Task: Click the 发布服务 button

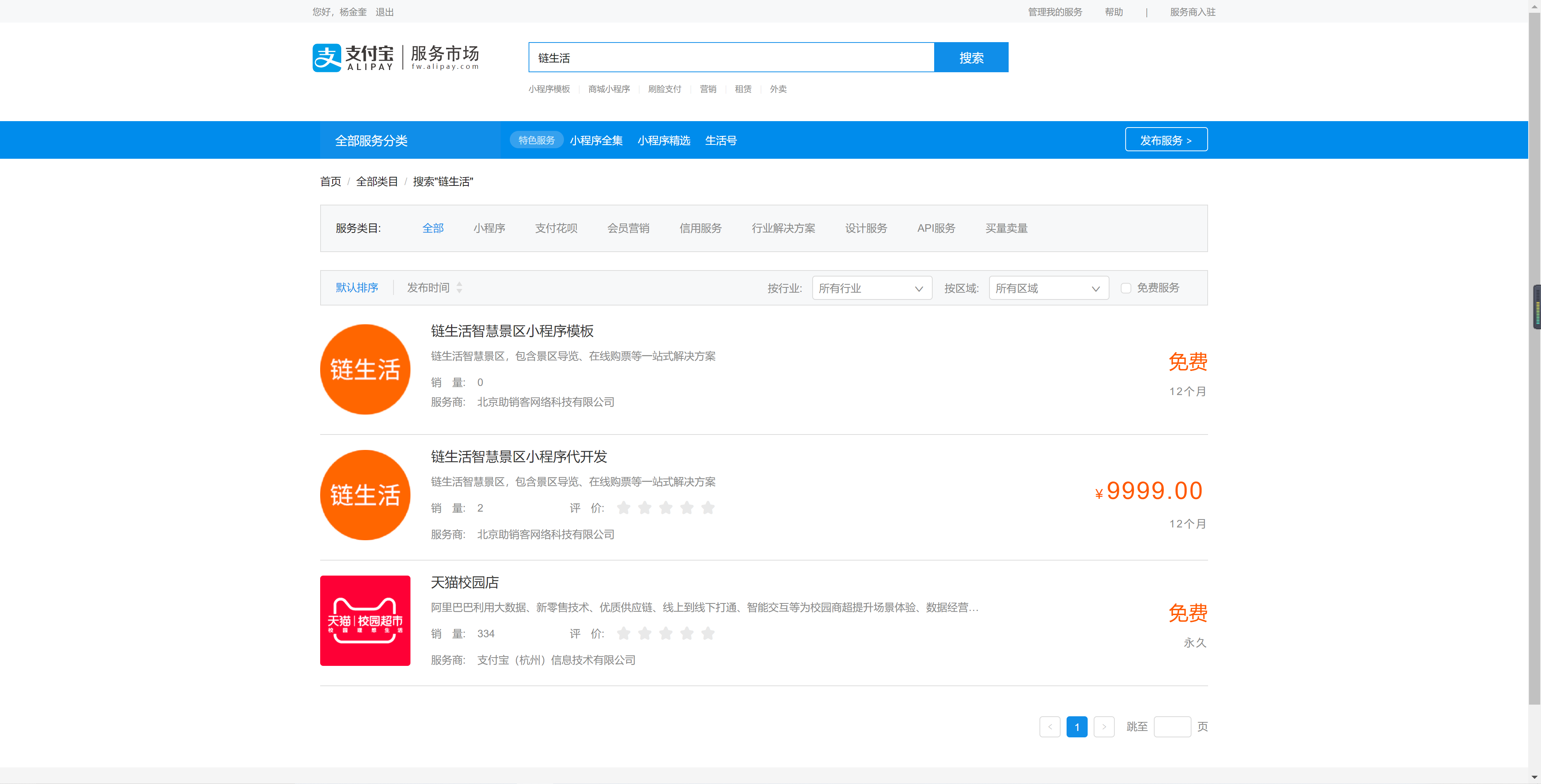Action: pos(1165,140)
